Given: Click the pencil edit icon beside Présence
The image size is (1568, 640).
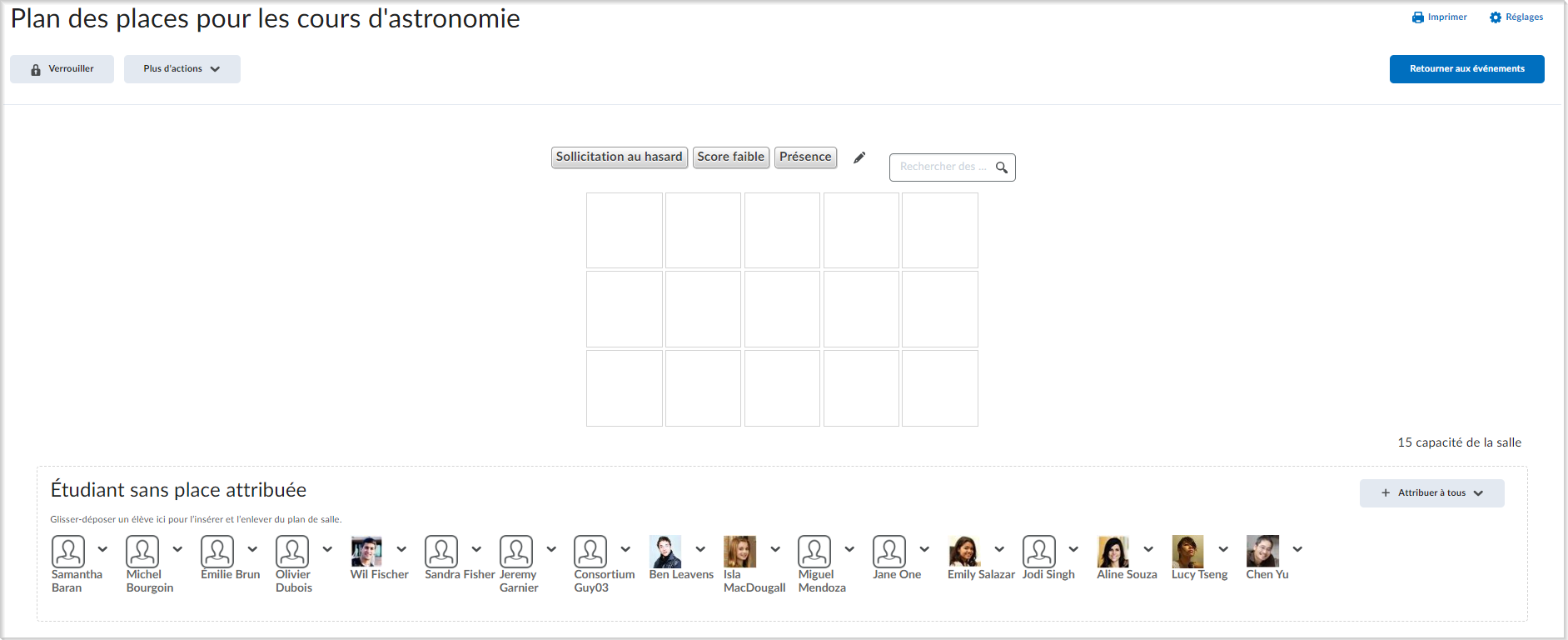Looking at the screenshot, I should [x=859, y=157].
